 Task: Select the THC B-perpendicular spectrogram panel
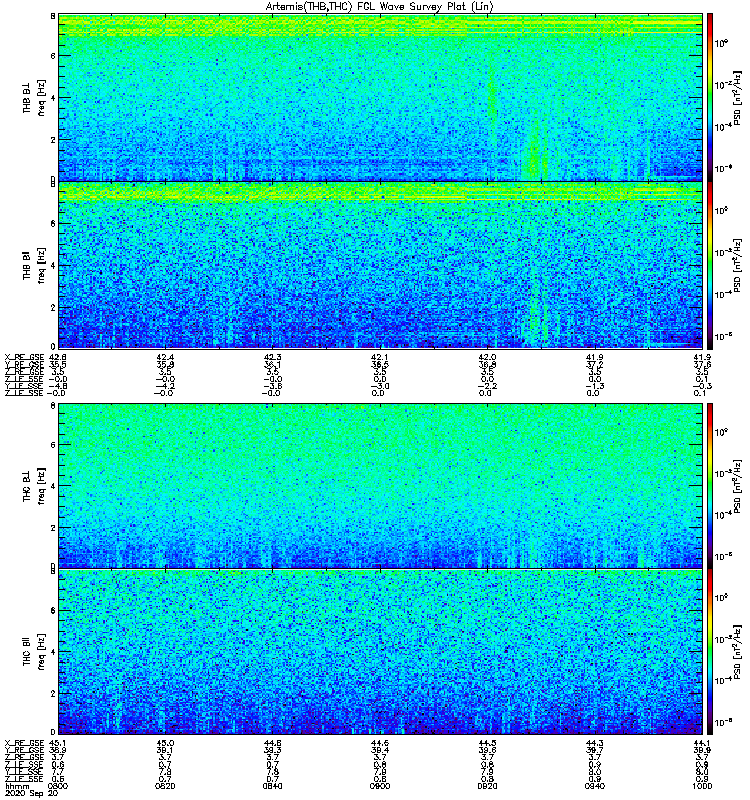[x=380, y=486]
